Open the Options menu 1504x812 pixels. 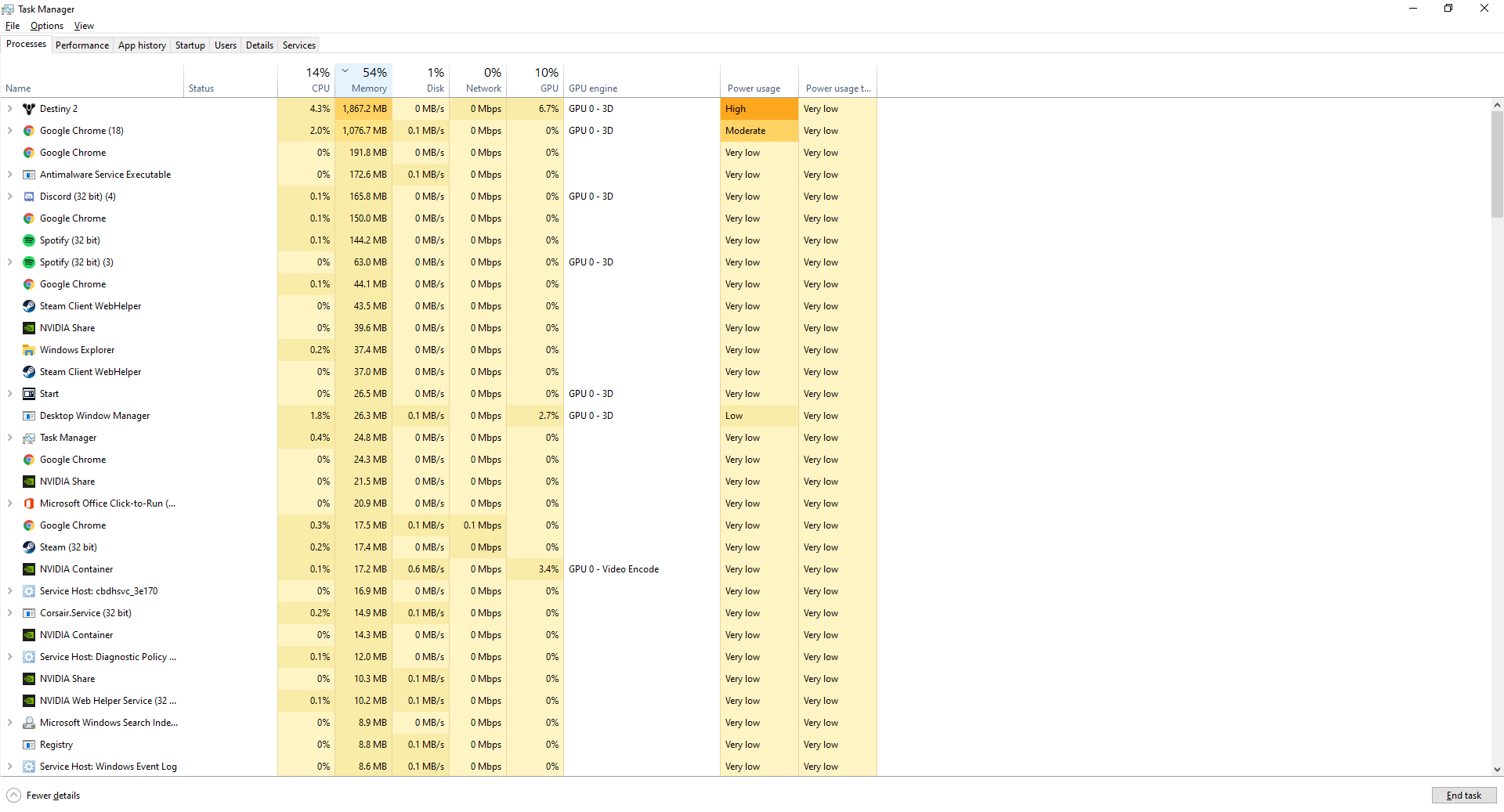click(x=47, y=26)
